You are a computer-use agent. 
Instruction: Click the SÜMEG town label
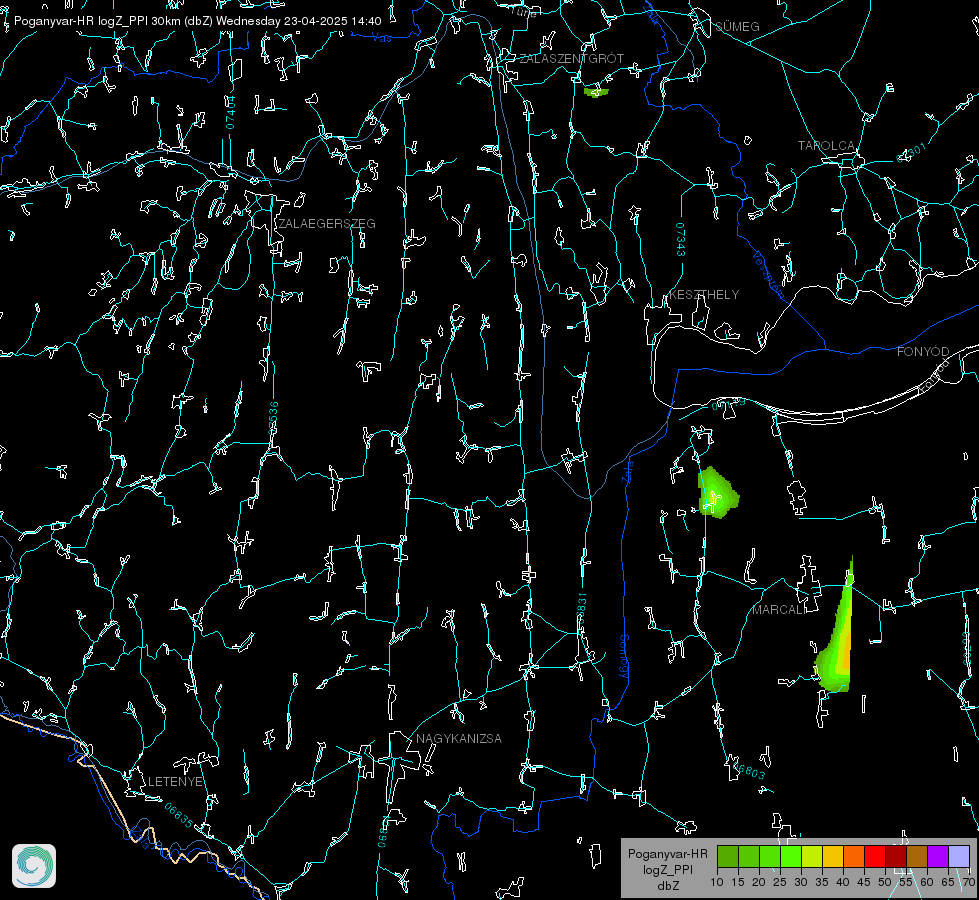[x=737, y=26]
